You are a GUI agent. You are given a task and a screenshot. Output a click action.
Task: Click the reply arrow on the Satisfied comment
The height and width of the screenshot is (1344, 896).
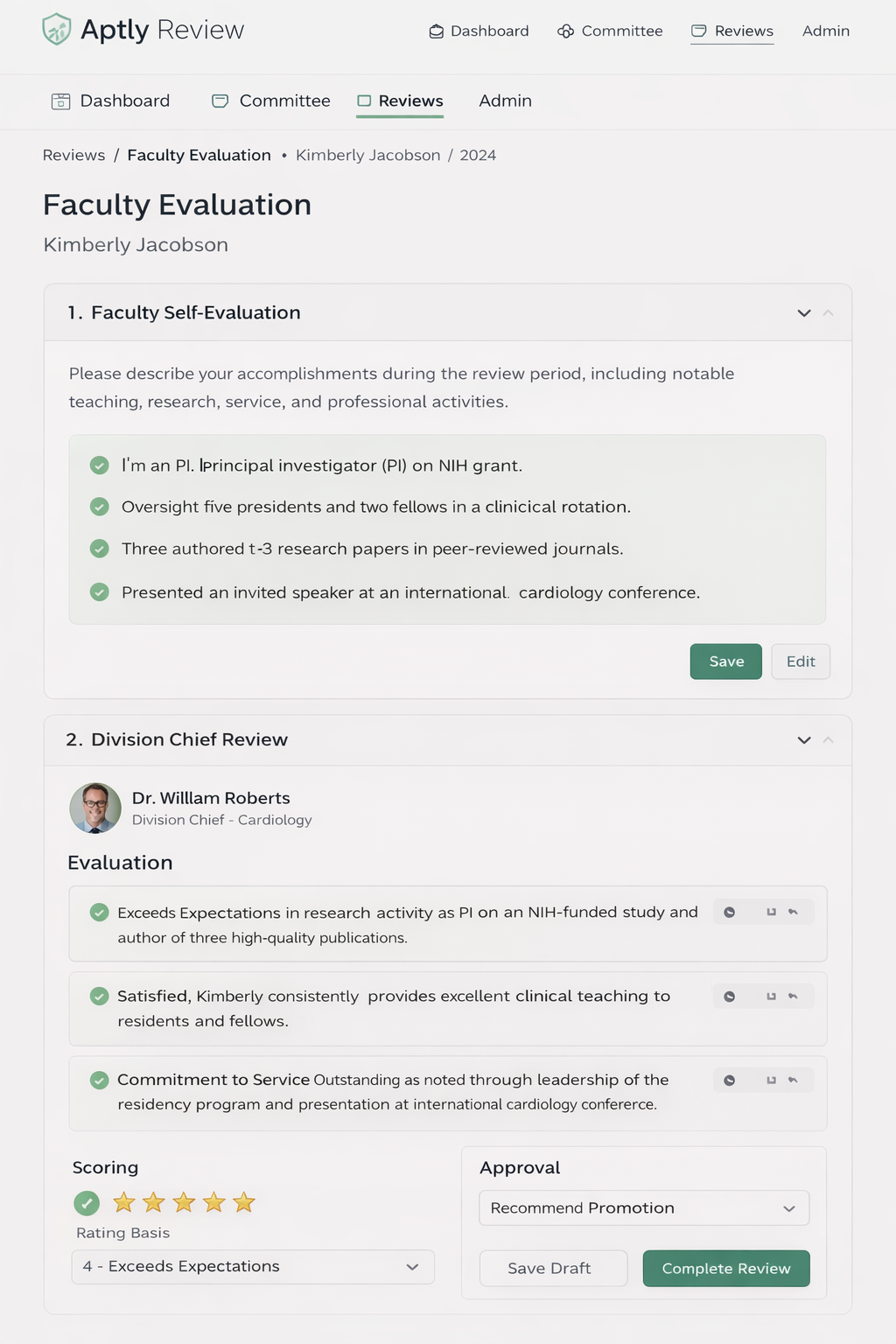[793, 997]
